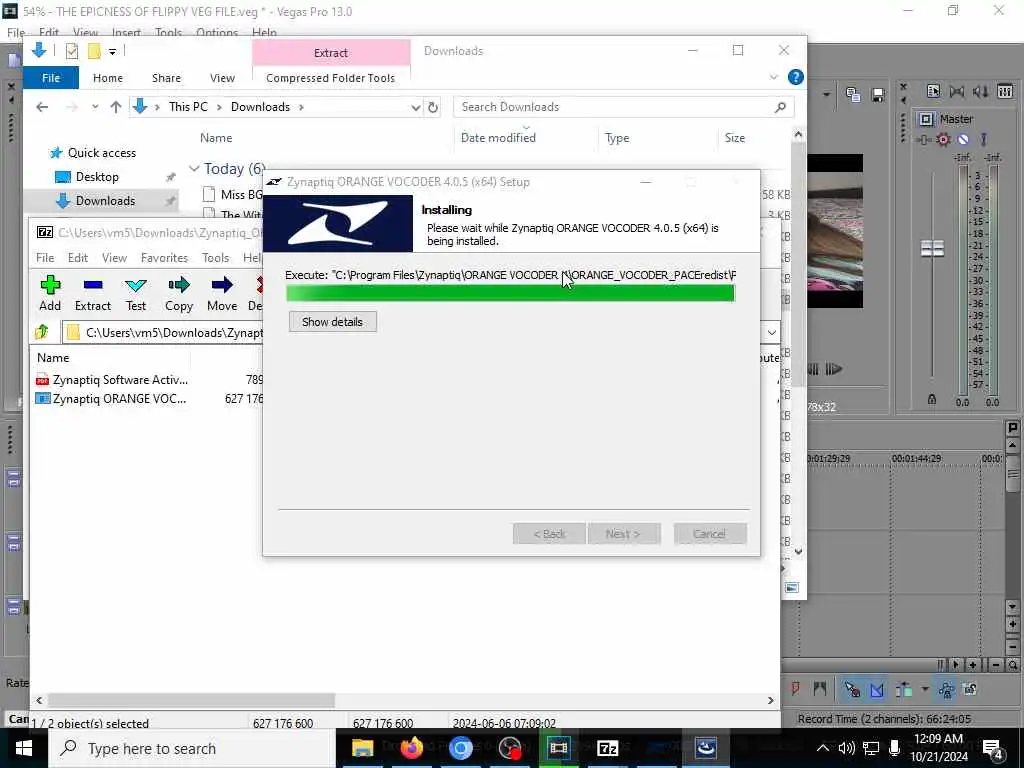The image size is (1024, 768).
Task: Click Vegas mixer downmix output icon
Action: point(956,91)
